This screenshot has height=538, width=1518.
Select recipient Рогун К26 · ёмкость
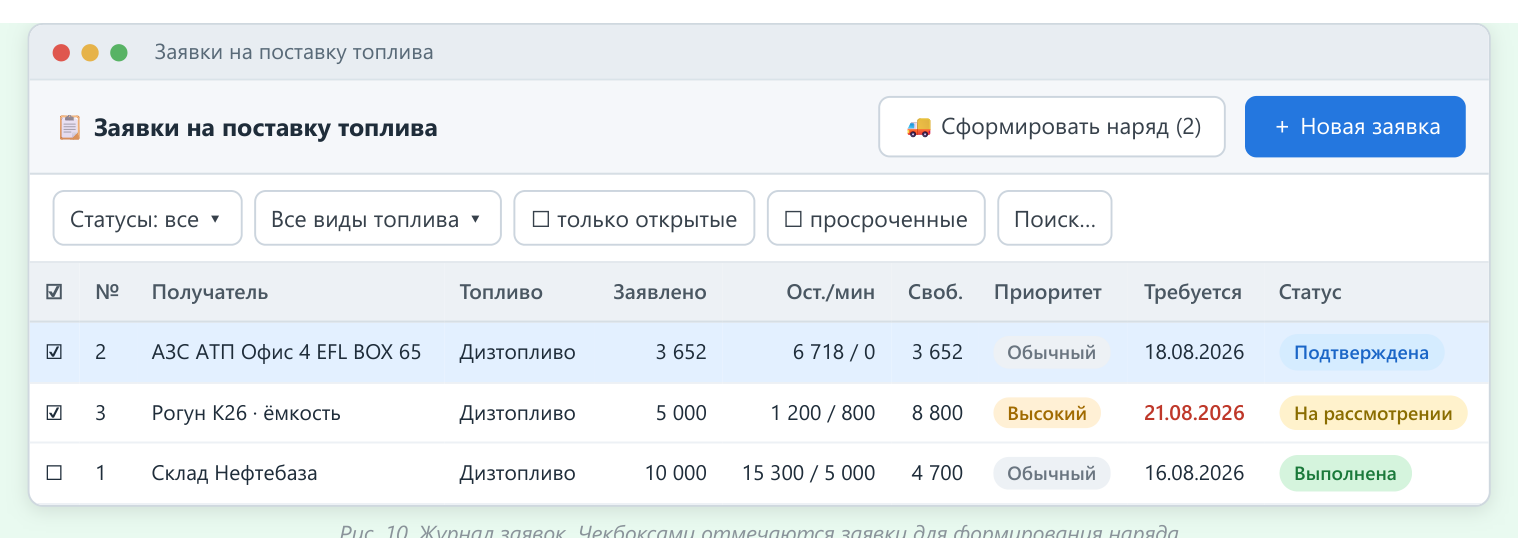click(246, 413)
